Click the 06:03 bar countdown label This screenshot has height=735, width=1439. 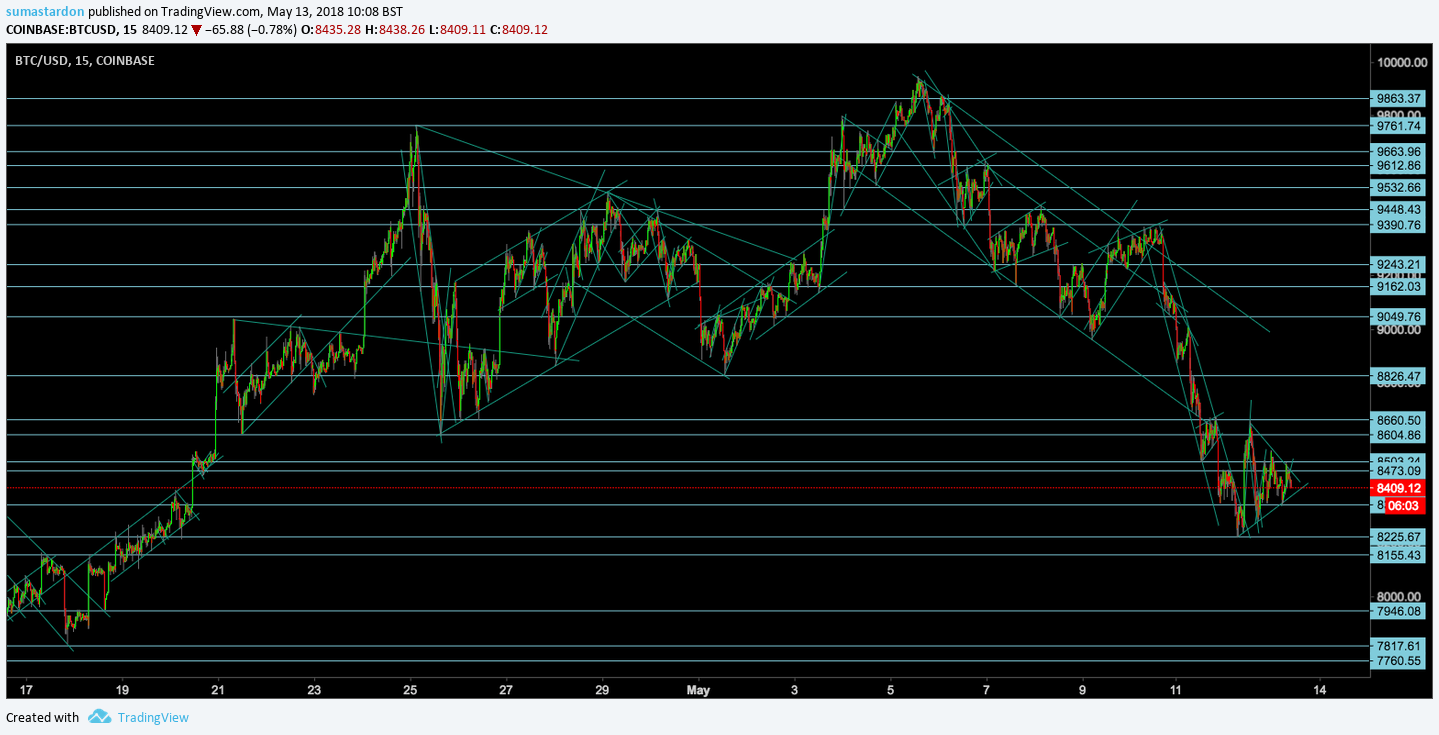tap(1405, 506)
